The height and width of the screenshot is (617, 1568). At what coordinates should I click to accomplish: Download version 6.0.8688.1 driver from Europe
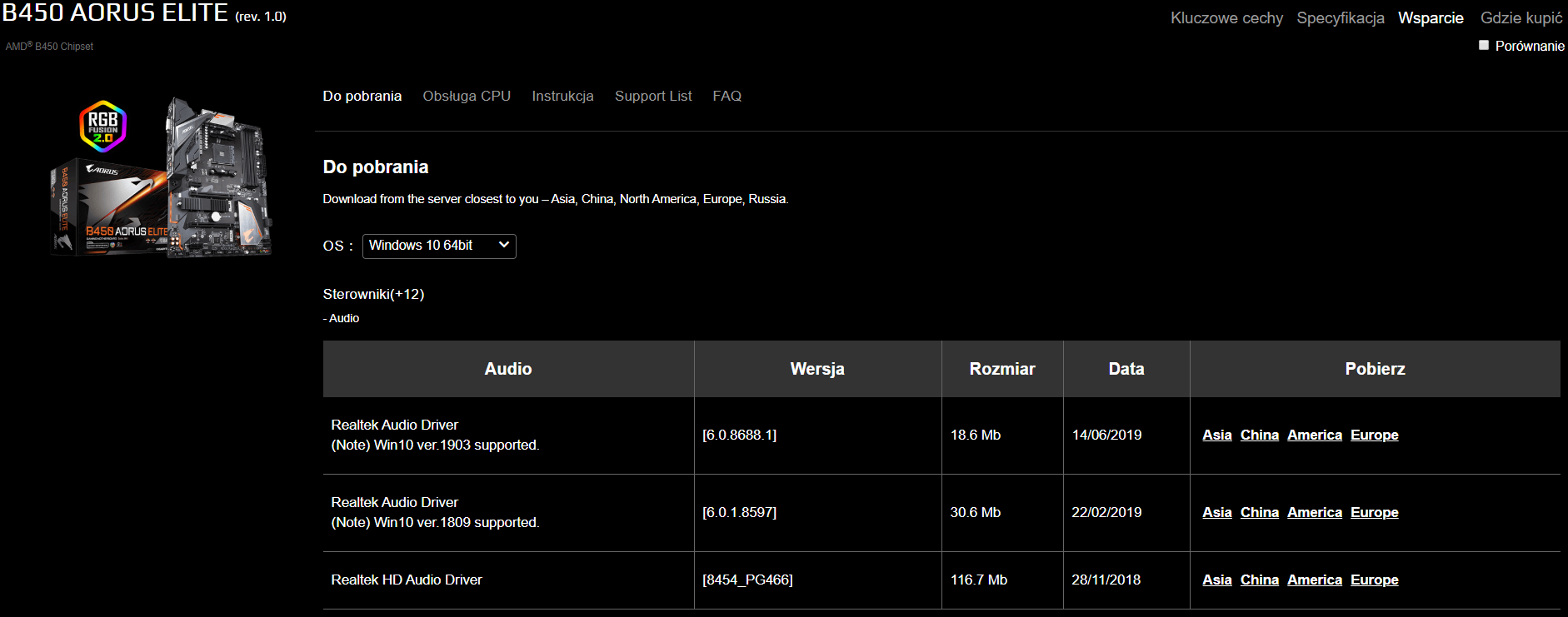[x=1375, y=435]
